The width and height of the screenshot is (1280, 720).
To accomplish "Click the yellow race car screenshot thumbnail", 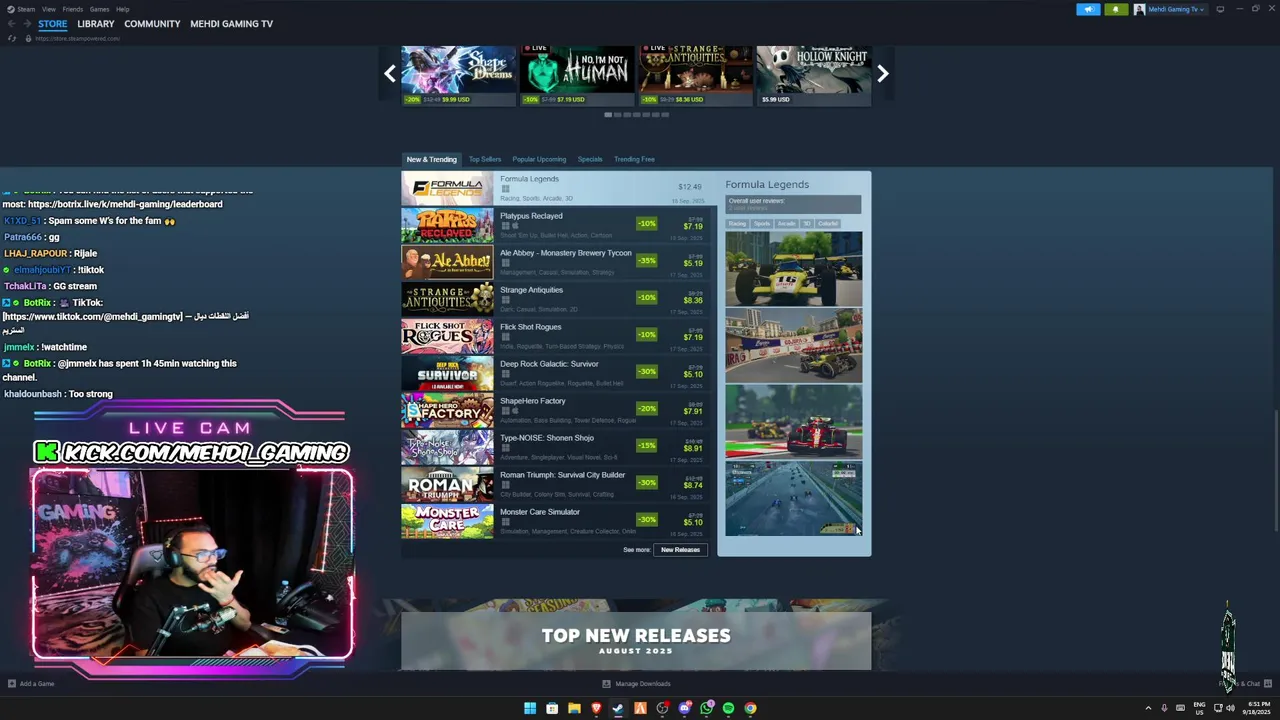I will pos(793,269).
